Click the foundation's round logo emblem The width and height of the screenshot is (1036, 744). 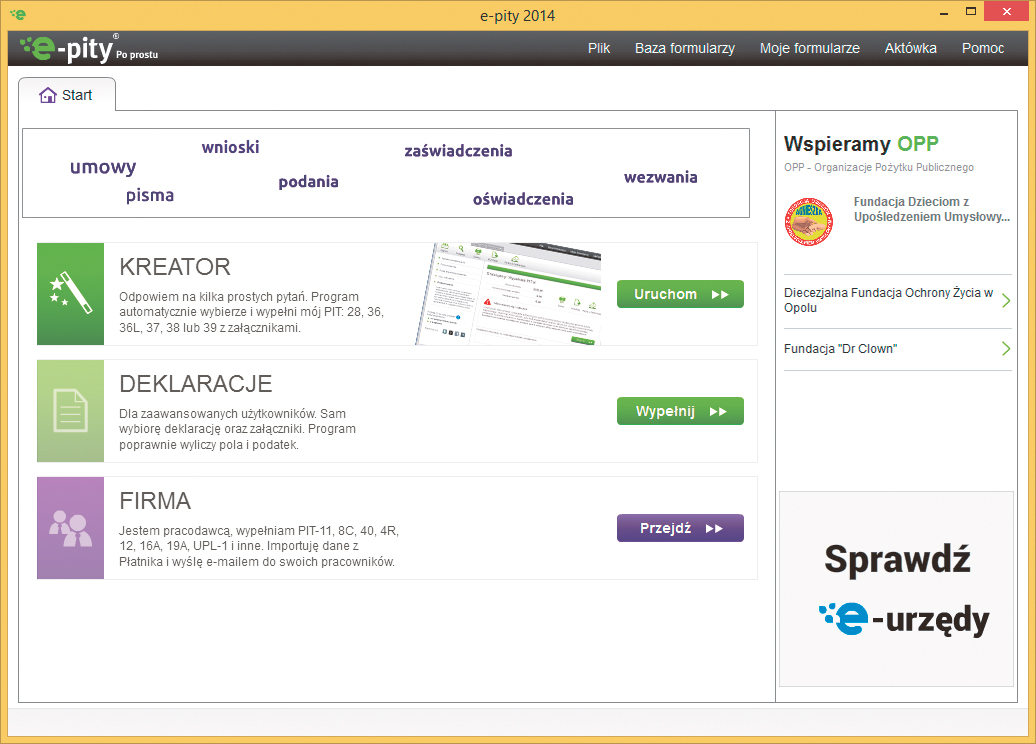(808, 221)
